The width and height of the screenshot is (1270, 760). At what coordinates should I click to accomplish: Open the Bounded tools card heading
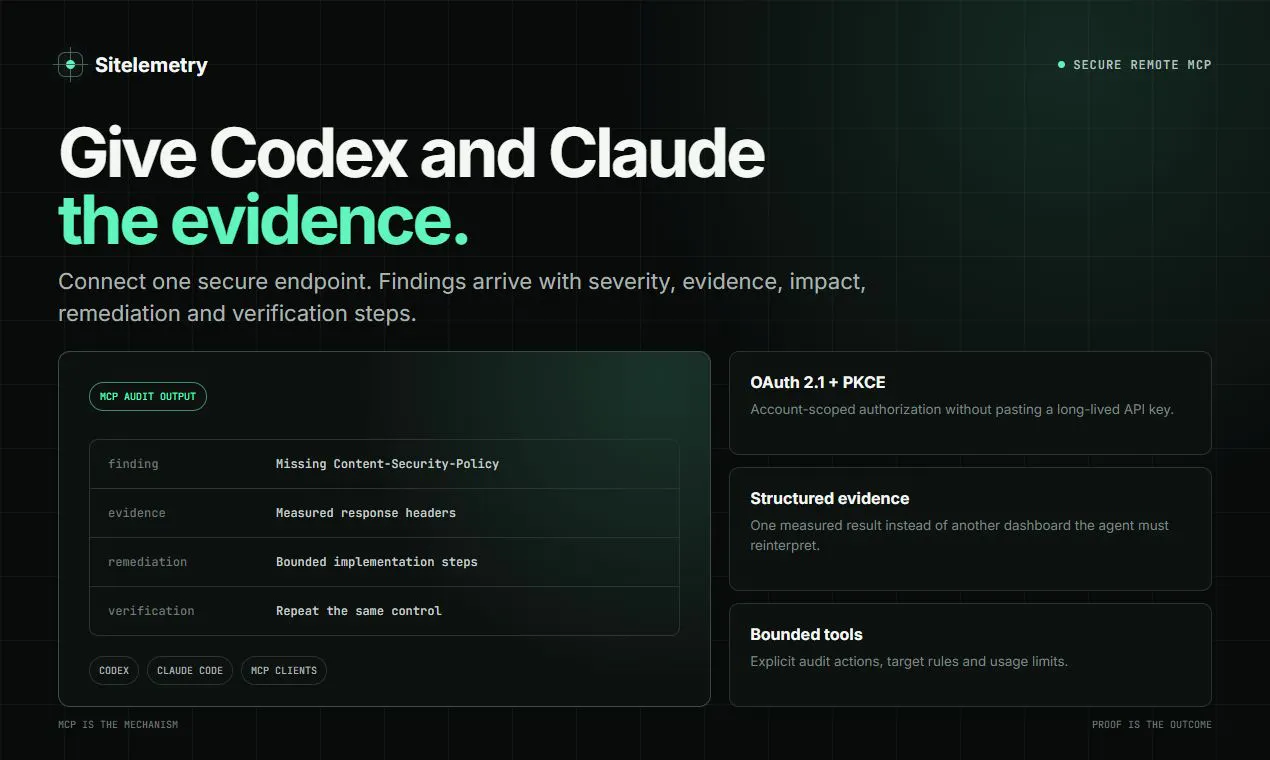click(x=806, y=634)
